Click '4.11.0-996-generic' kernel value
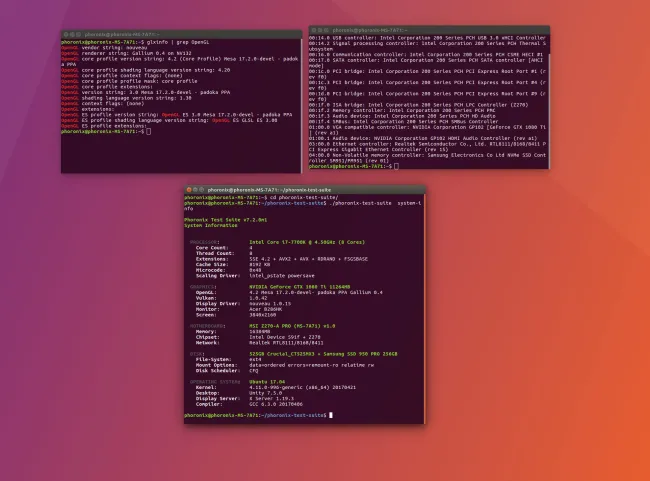Image resolution: width=650 pixels, height=481 pixels. [x=302, y=388]
